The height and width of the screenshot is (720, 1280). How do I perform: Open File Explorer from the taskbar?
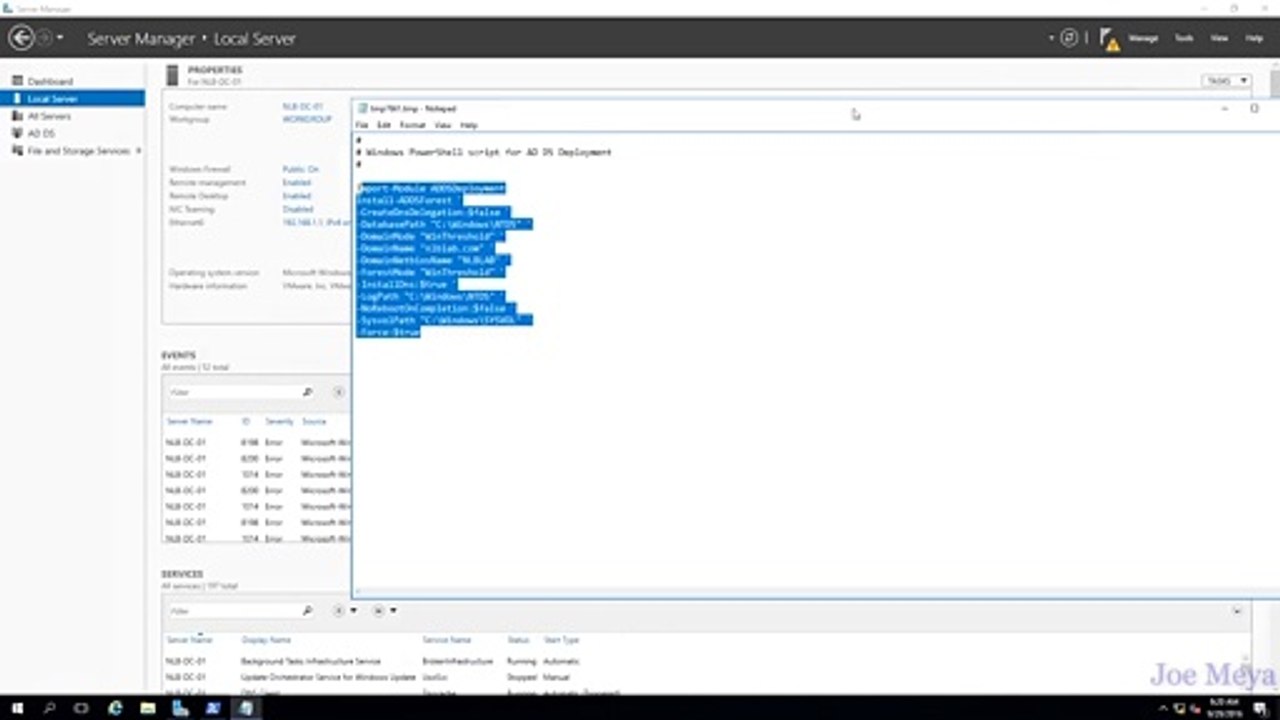click(x=148, y=708)
